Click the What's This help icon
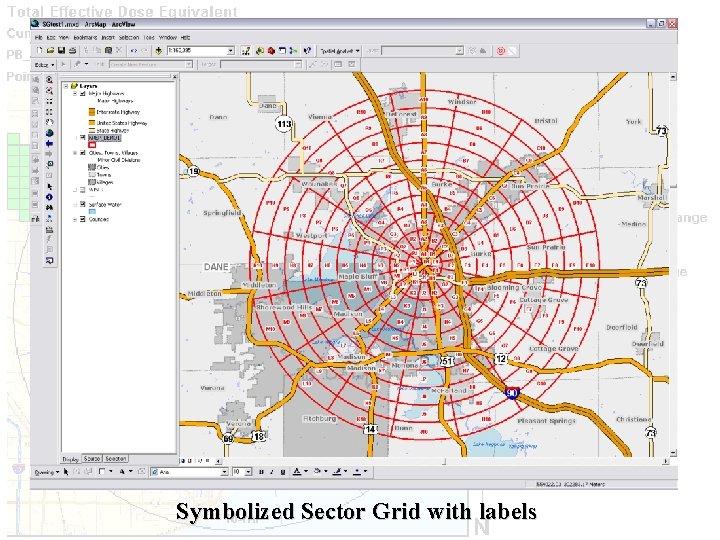Viewport: 720px width, 540px height. click(x=307, y=51)
